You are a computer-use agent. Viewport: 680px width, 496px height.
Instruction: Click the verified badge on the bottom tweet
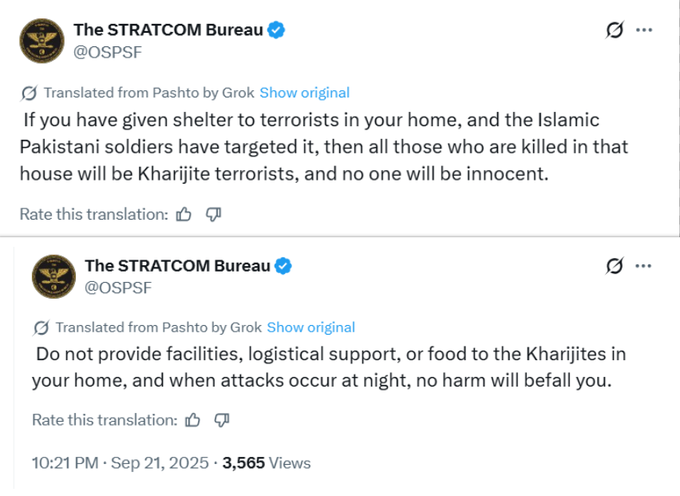click(284, 265)
